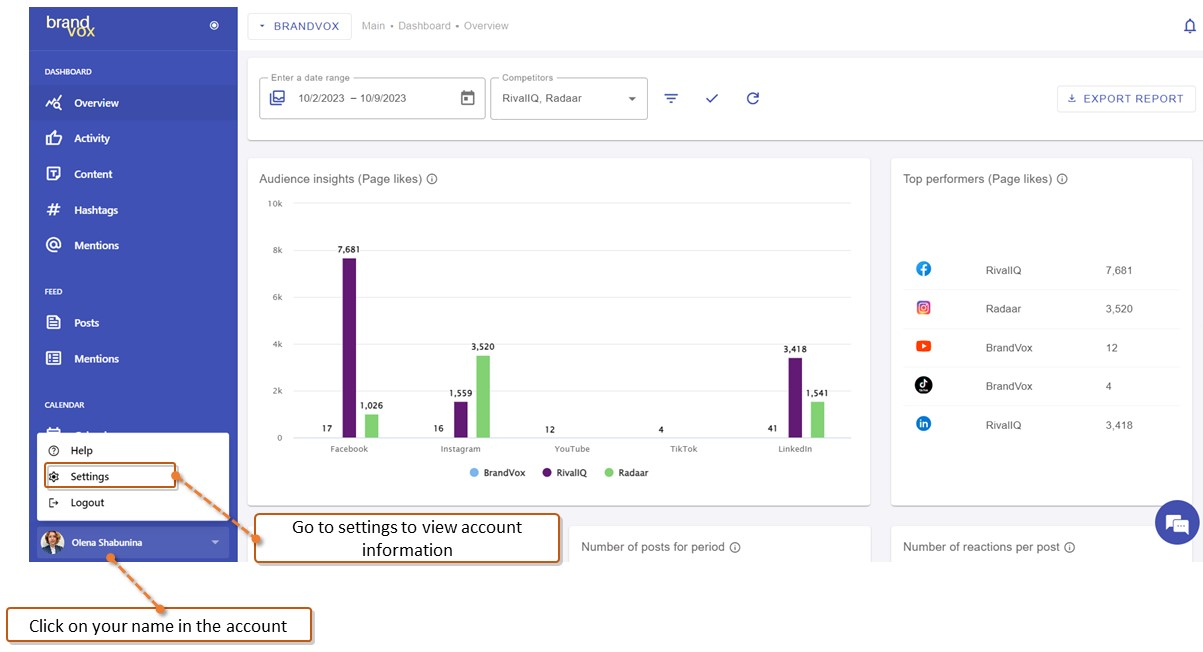Click the Overview chart icon
Viewport: 1203px width, 652px height.
[x=54, y=103]
